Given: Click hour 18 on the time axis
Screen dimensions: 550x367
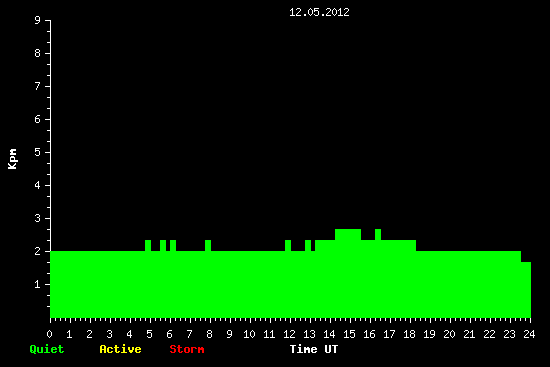Looking at the screenshot, I should point(409,334).
